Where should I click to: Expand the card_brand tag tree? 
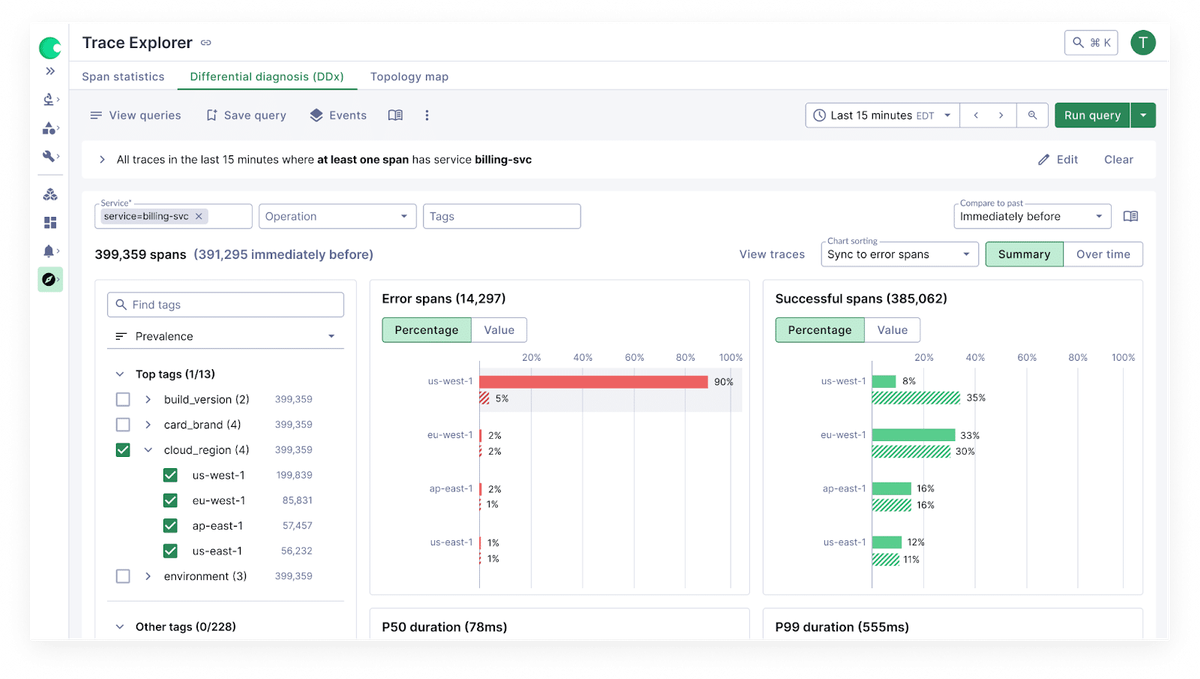pyautogui.click(x=148, y=425)
